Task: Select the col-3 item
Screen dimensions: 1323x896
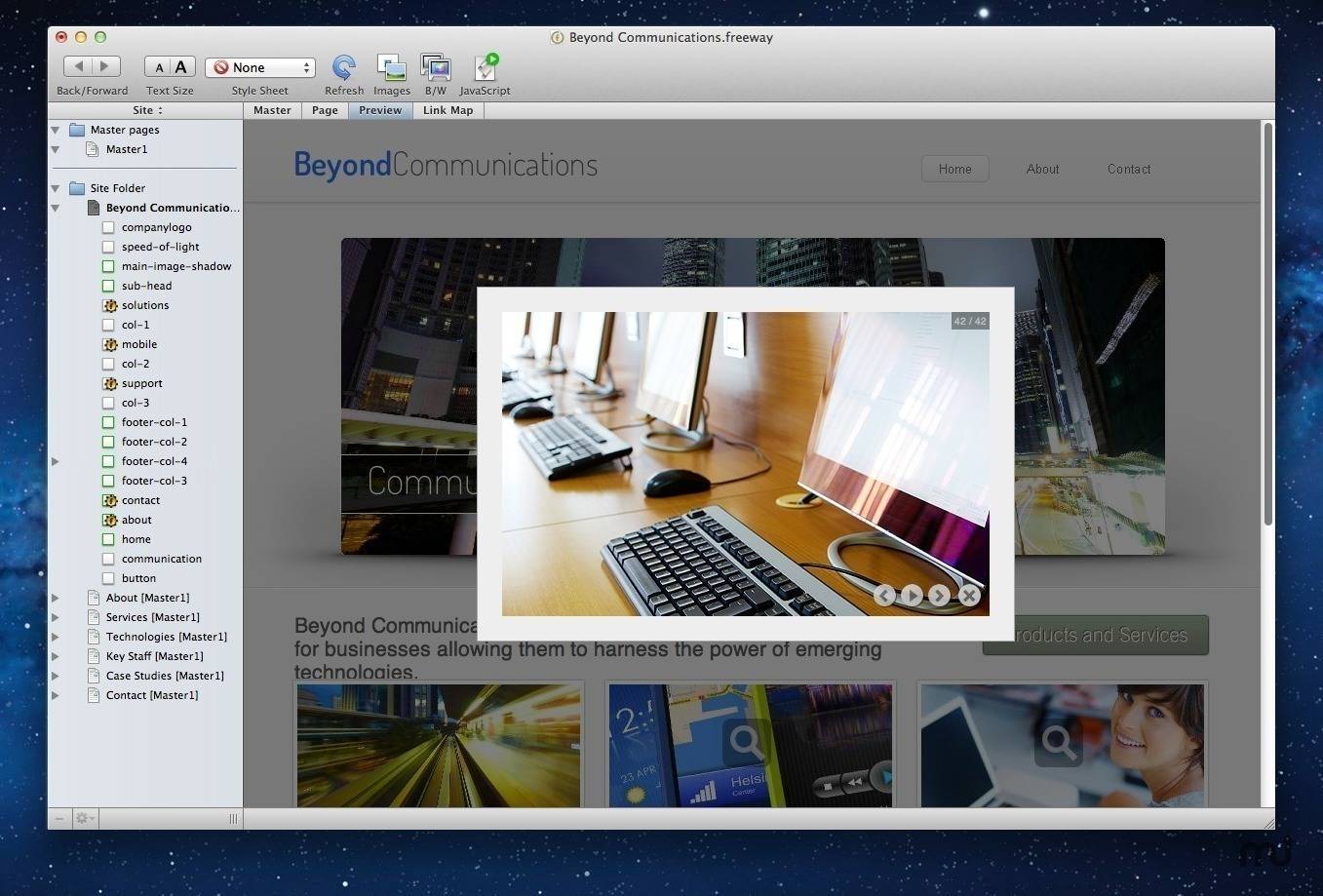Action: pos(136,403)
